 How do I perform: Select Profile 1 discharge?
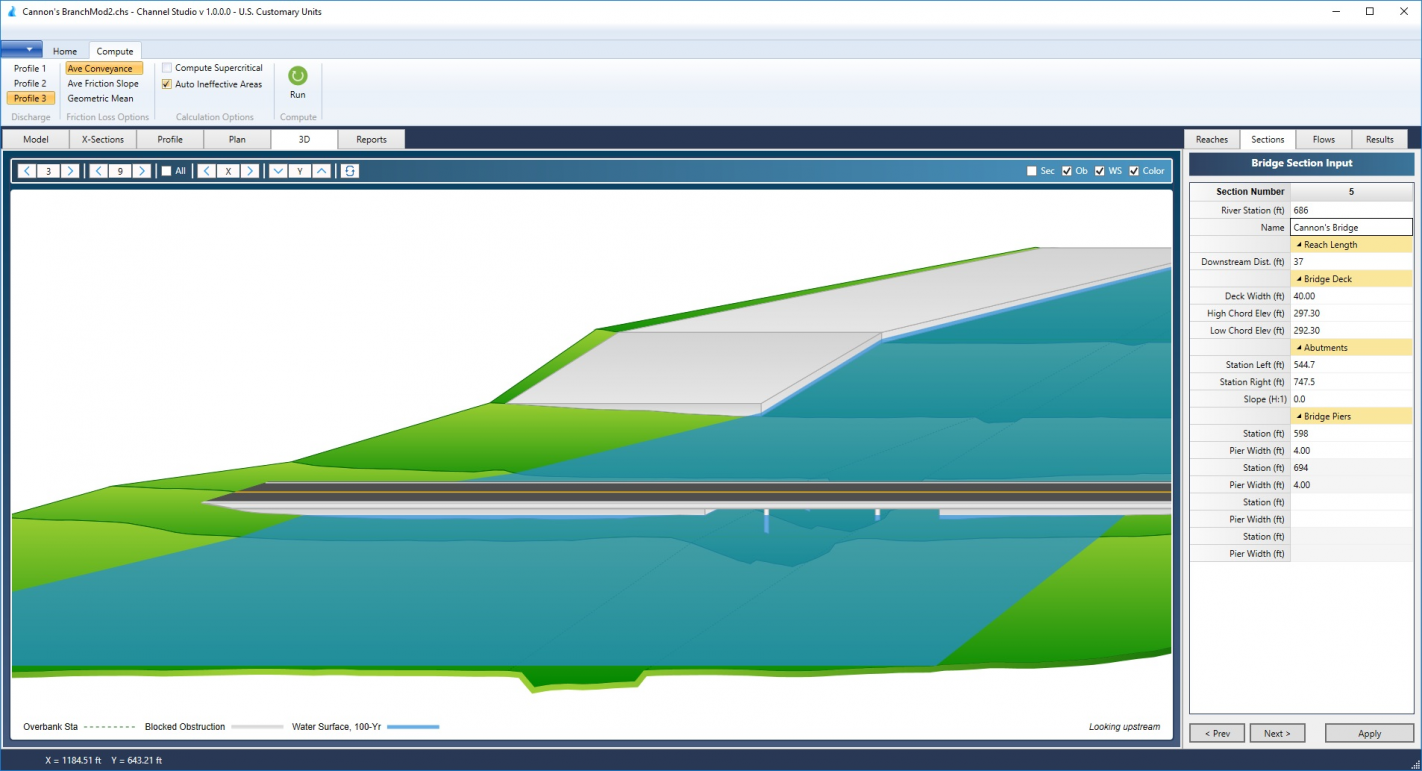tap(30, 69)
